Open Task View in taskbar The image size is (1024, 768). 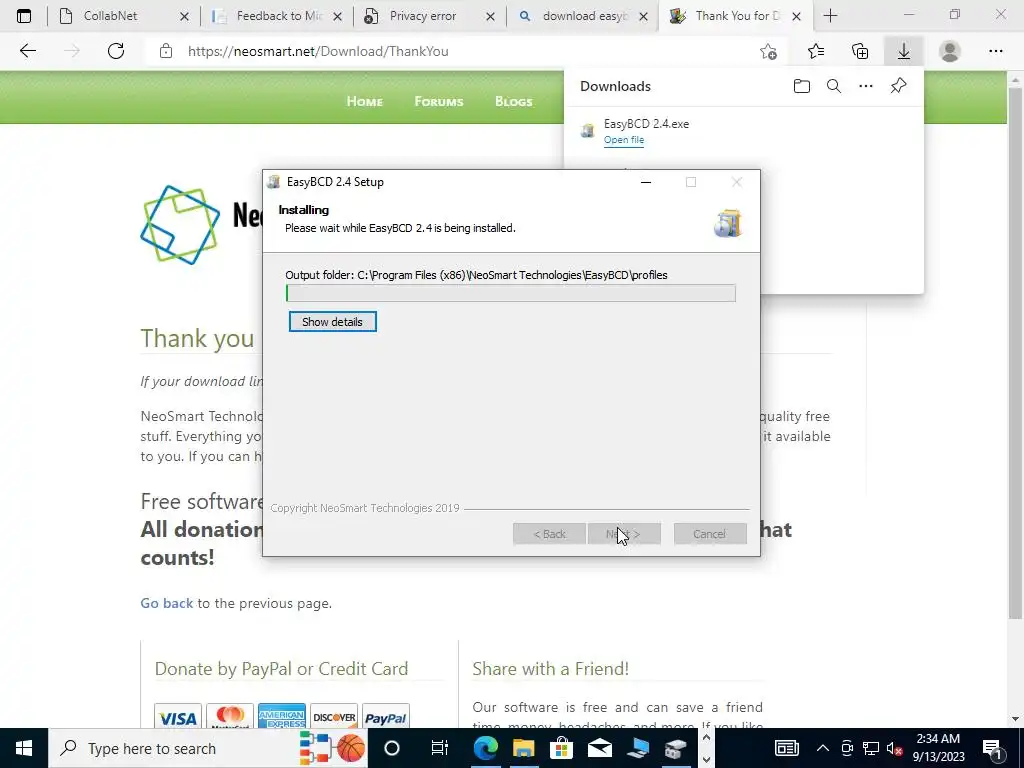tap(440, 748)
